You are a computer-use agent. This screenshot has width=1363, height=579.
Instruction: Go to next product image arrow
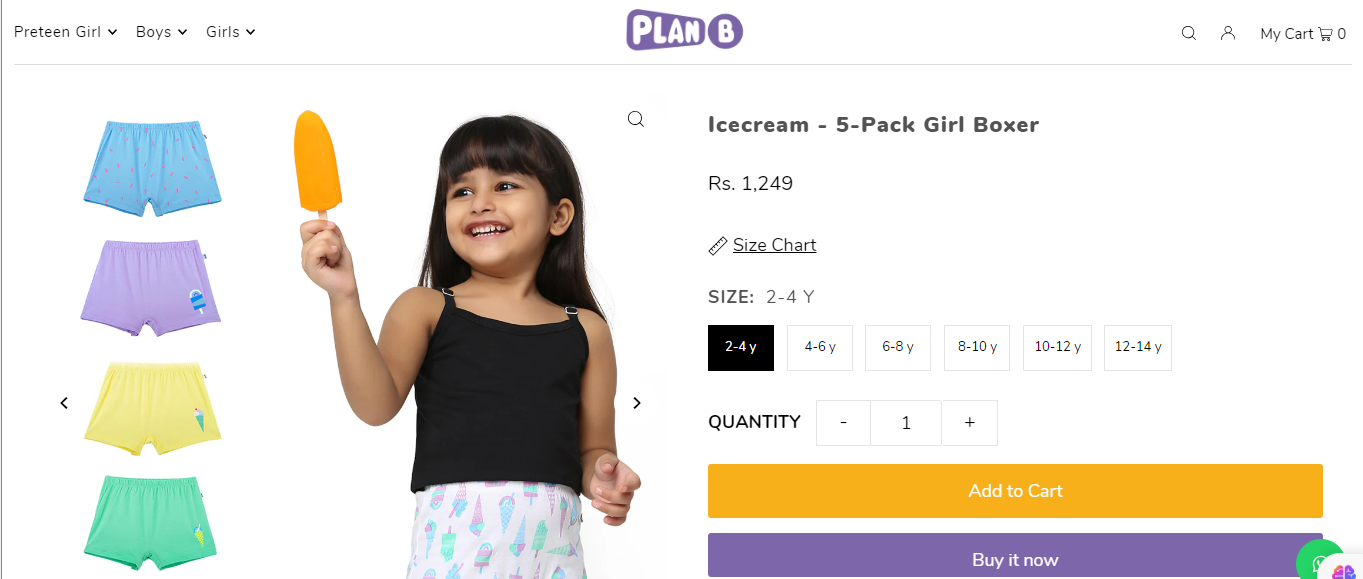[x=637, y=403]
